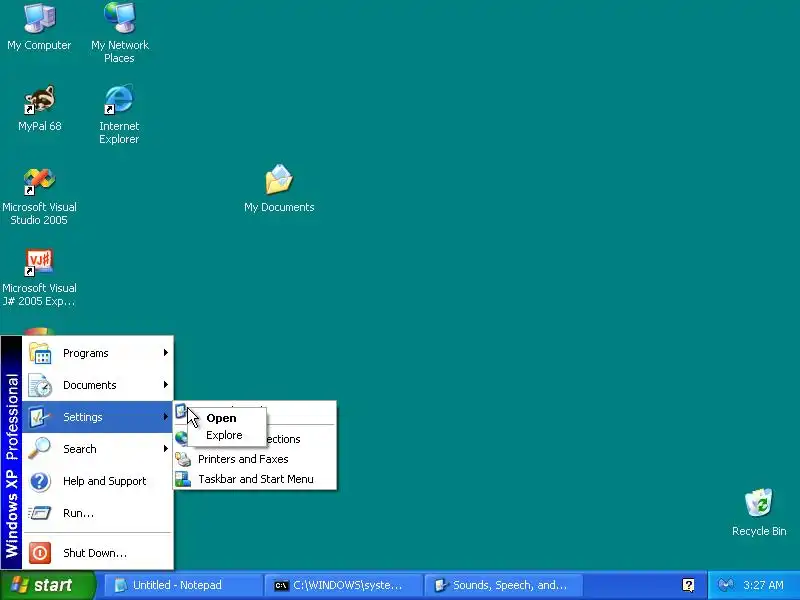This screenshot has height=600, width=800.
Task: Select the My Documents folder icon
Action: [279, 180]
